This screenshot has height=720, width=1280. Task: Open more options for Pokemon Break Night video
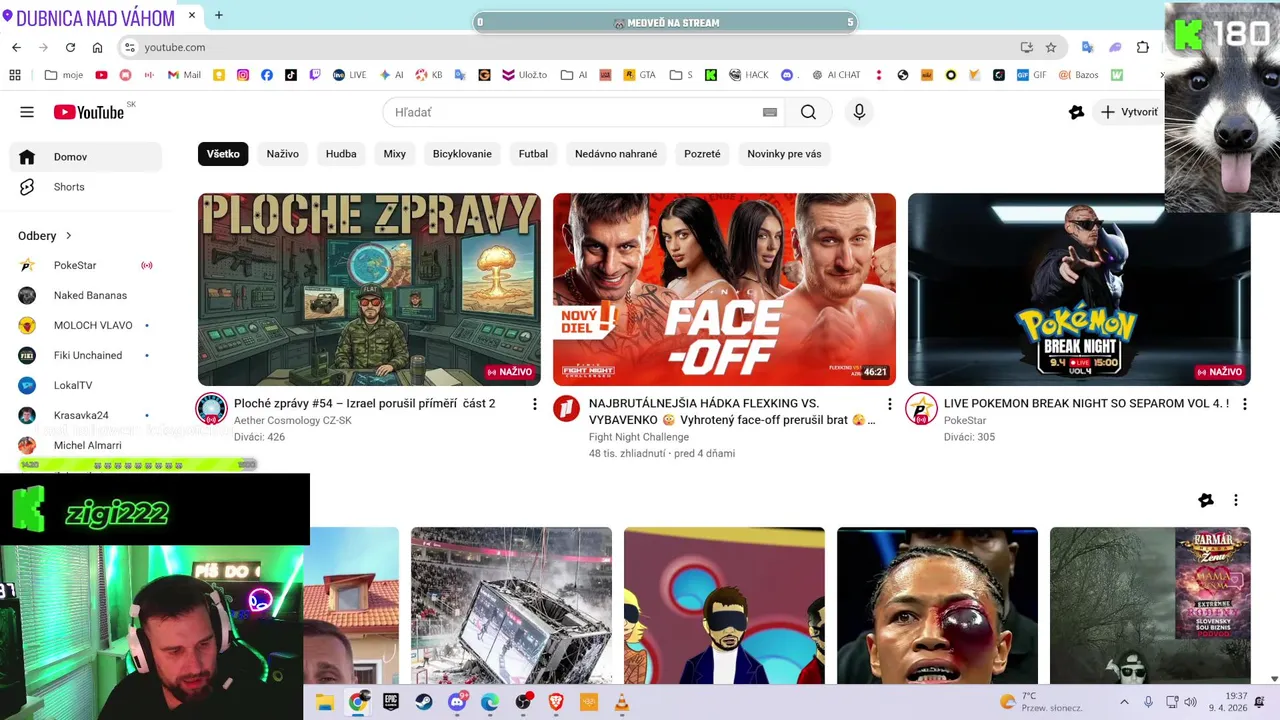pos(1244,404)
